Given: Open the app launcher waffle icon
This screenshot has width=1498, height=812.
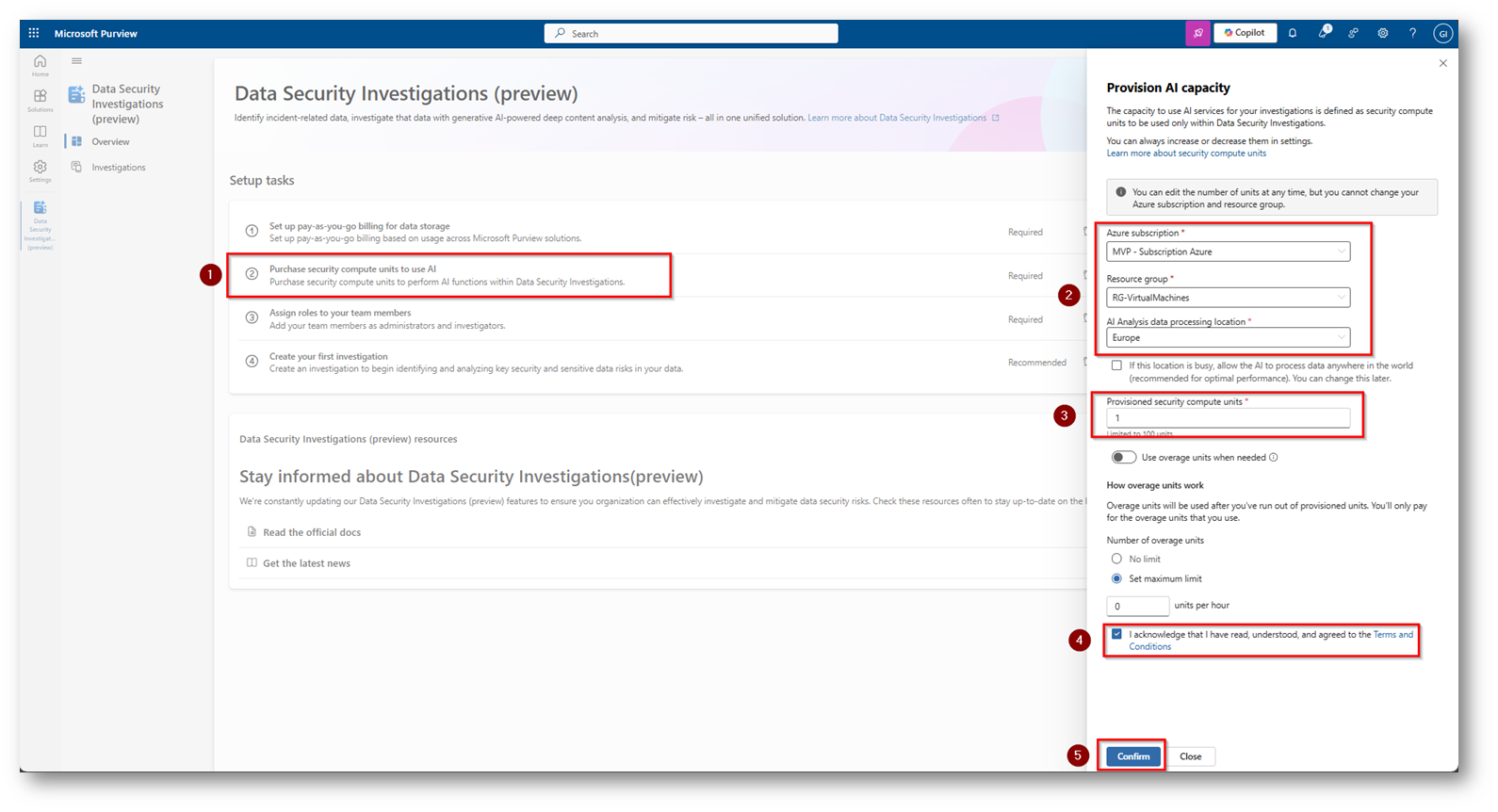Looking at the screenshot, I should click(x=34, y=33).
